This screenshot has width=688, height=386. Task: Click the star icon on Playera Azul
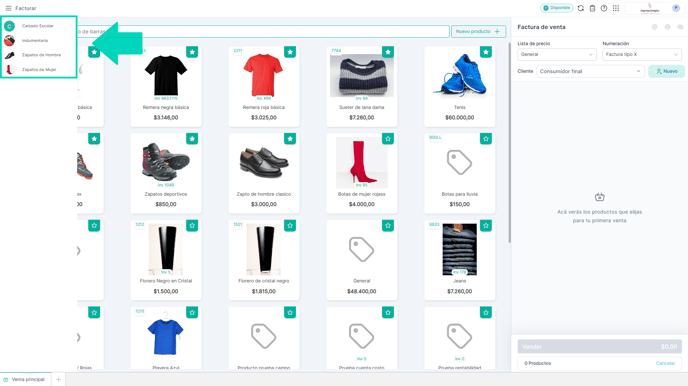coord(192,312)
